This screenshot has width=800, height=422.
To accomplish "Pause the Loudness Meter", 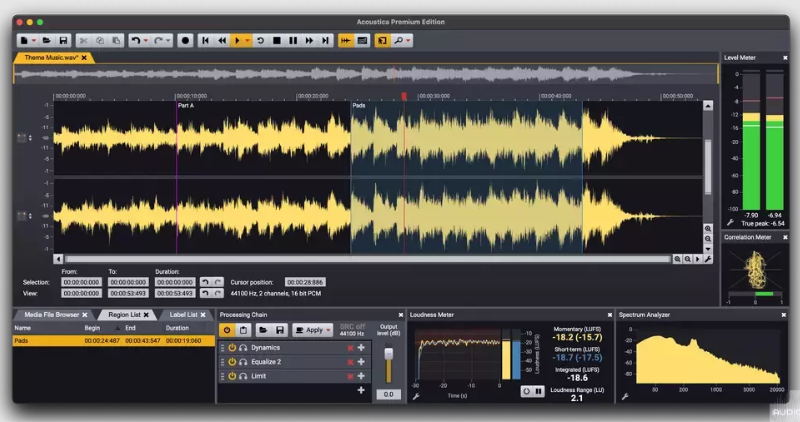I will tap(538, 391).
